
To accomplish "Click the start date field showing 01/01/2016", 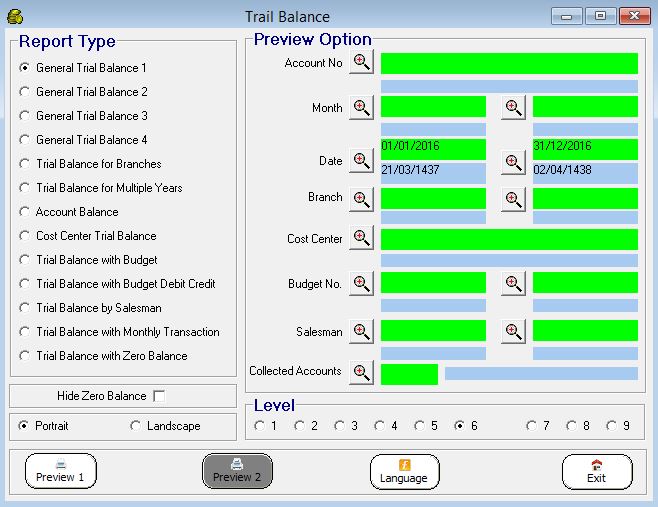I will coord(432,148).
